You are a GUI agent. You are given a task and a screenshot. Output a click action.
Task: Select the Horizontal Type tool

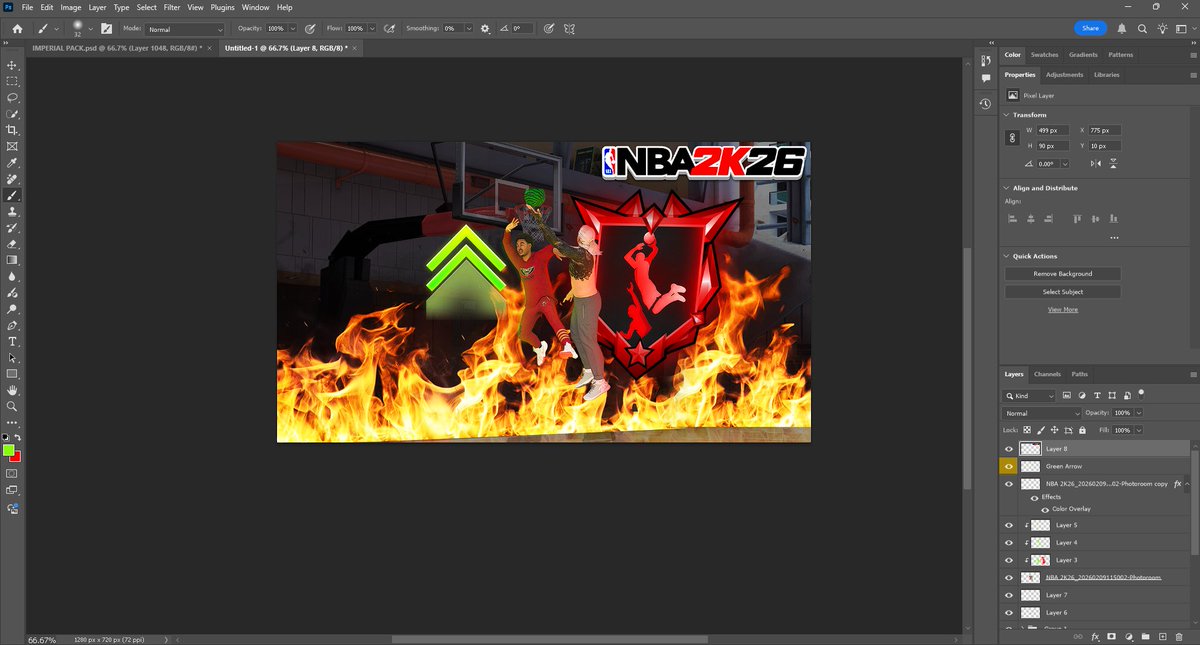tap(12, 342)
